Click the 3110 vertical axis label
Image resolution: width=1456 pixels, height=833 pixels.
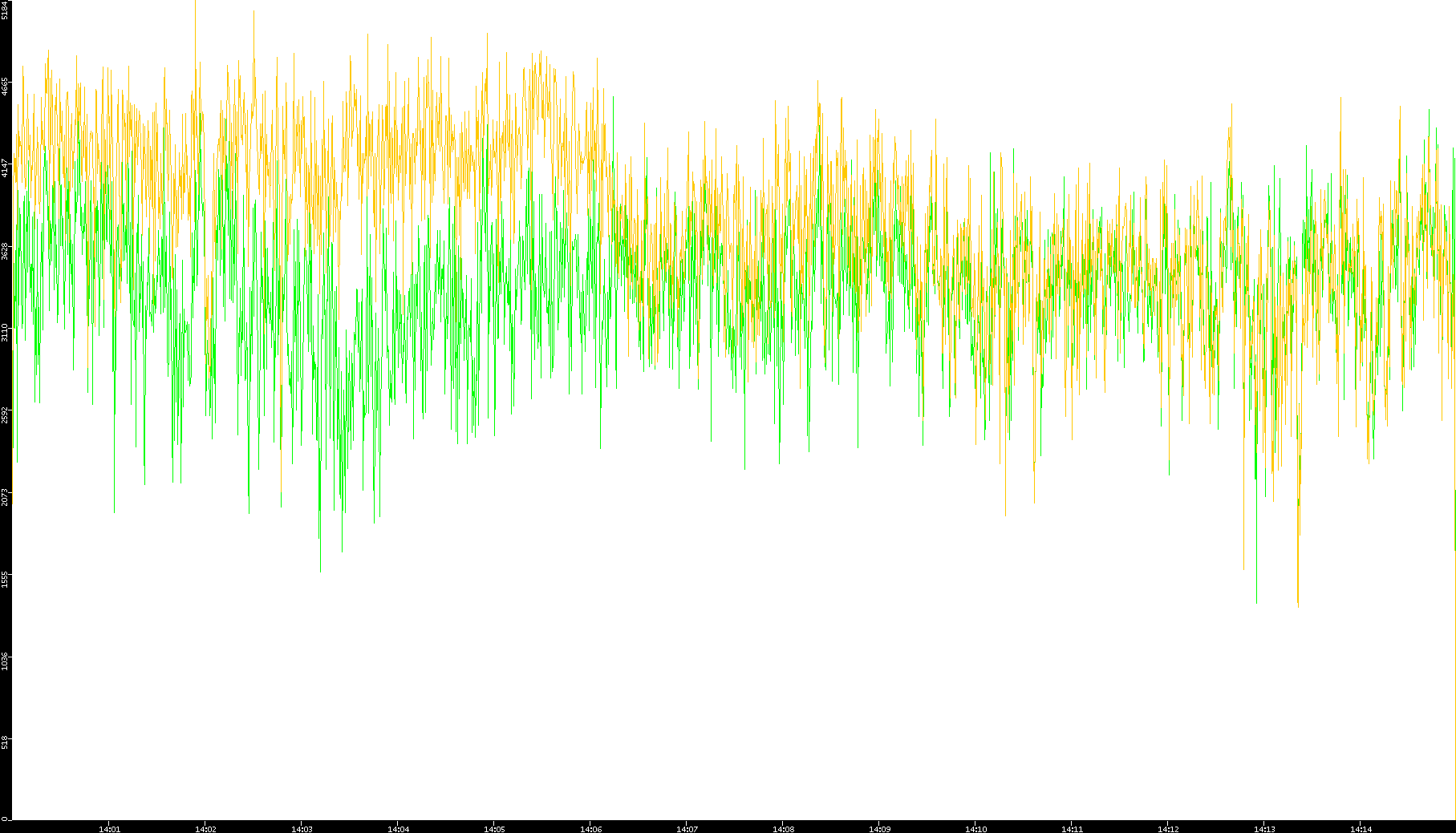coord(5,333)
